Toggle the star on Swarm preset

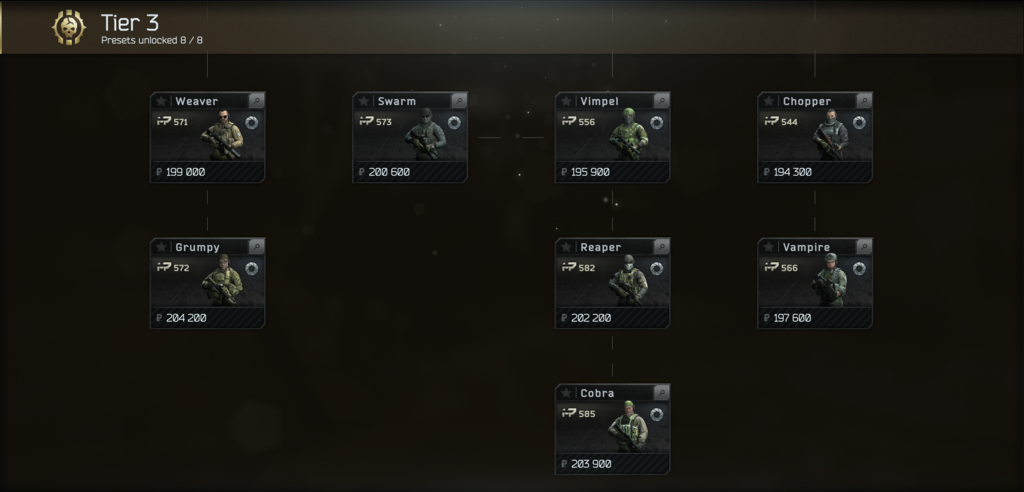pos(364,101)
